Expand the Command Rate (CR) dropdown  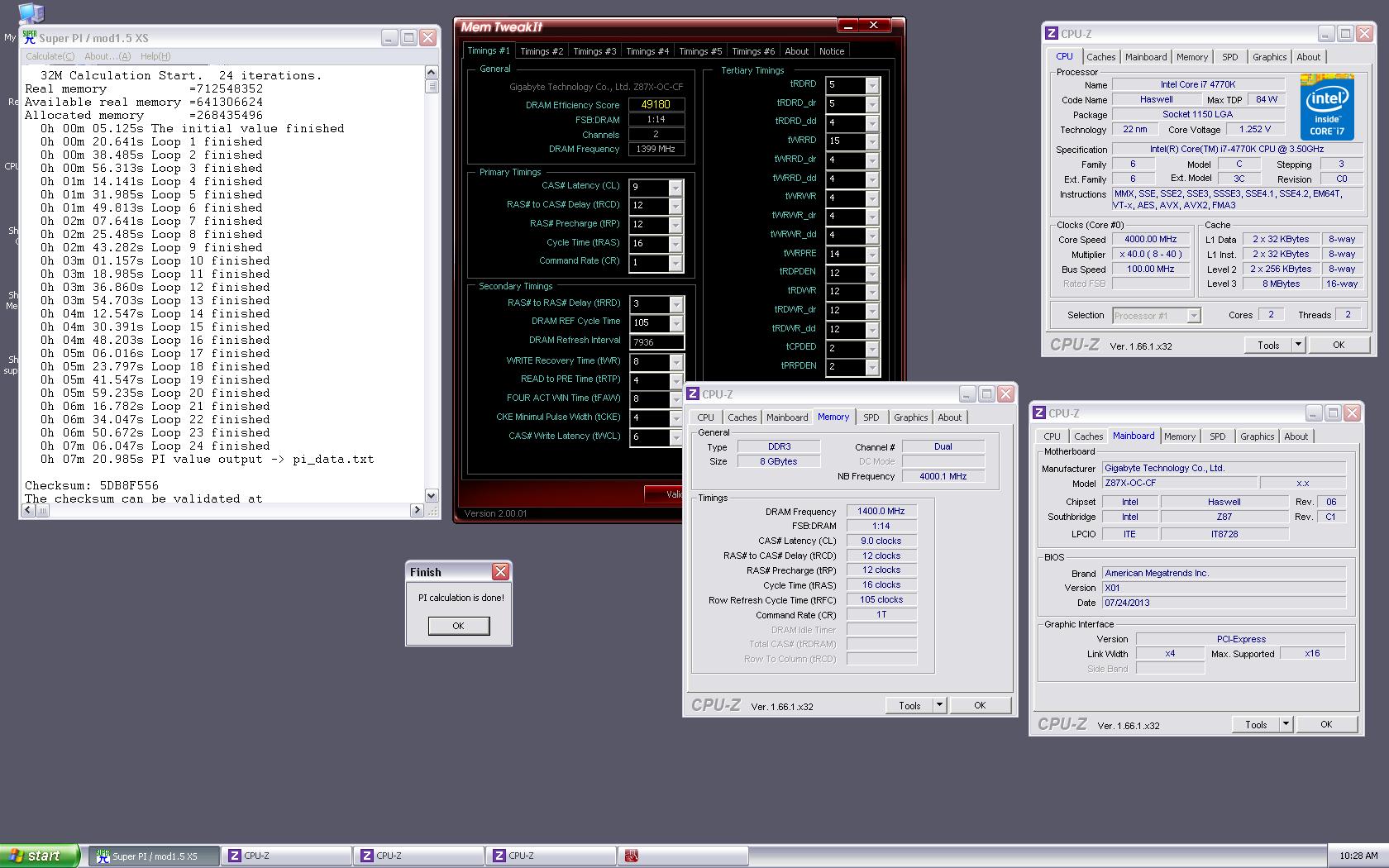point(675,263)
